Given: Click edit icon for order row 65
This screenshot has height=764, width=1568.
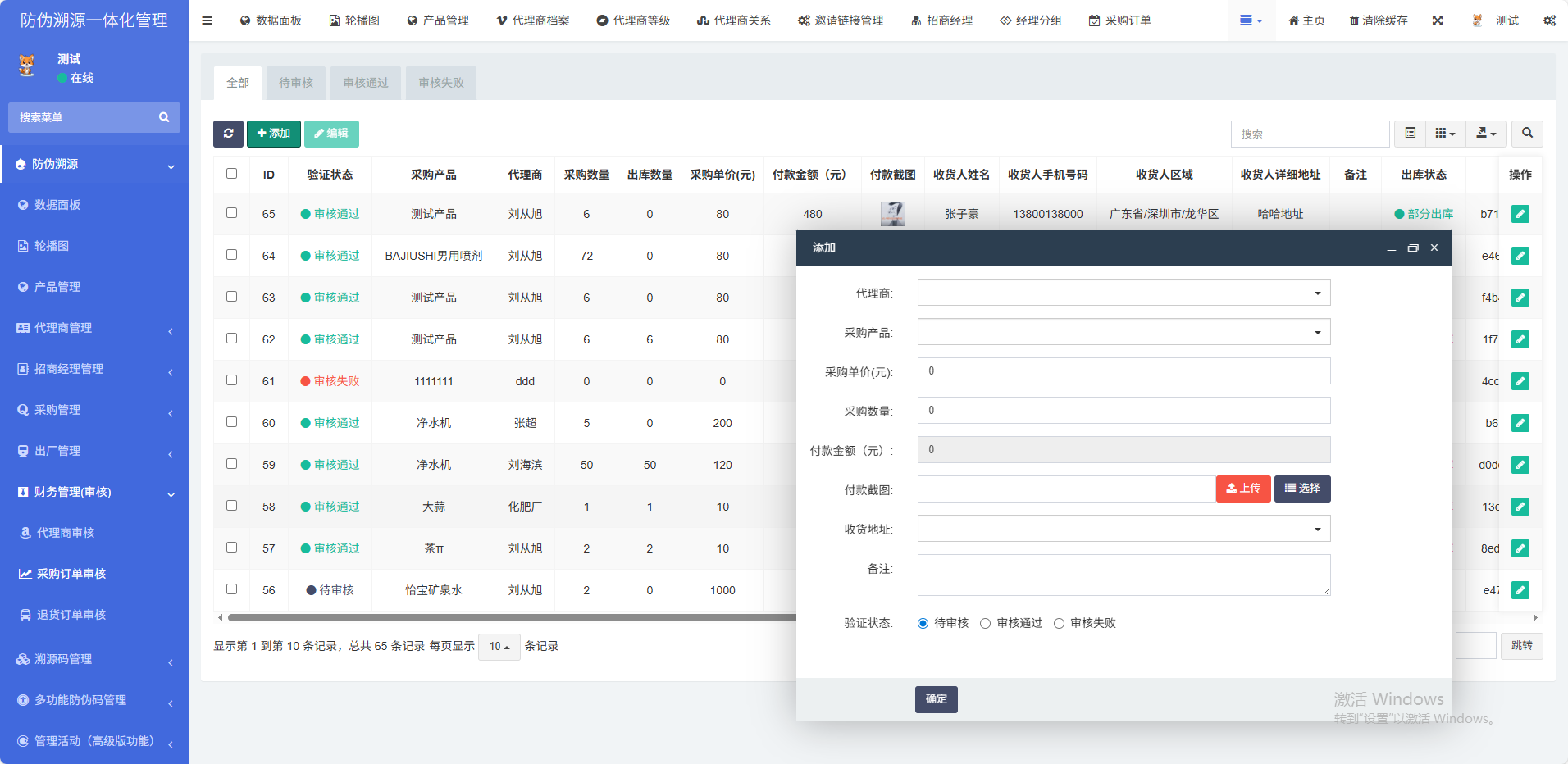Looking at the screenshot, I should pyautogui.click(x=1520, y=214).
